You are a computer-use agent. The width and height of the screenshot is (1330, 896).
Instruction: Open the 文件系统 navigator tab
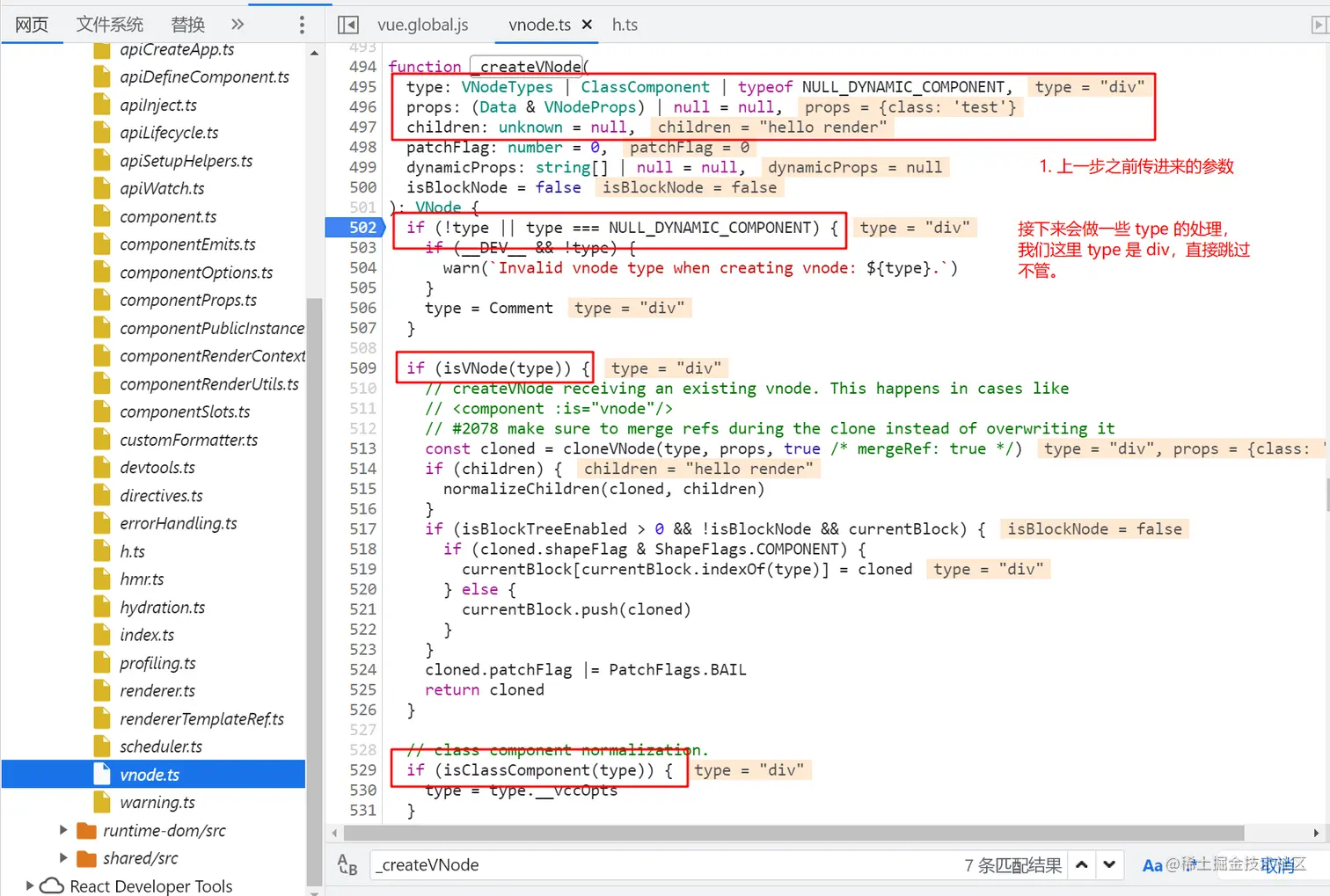(x=109, y=24)
